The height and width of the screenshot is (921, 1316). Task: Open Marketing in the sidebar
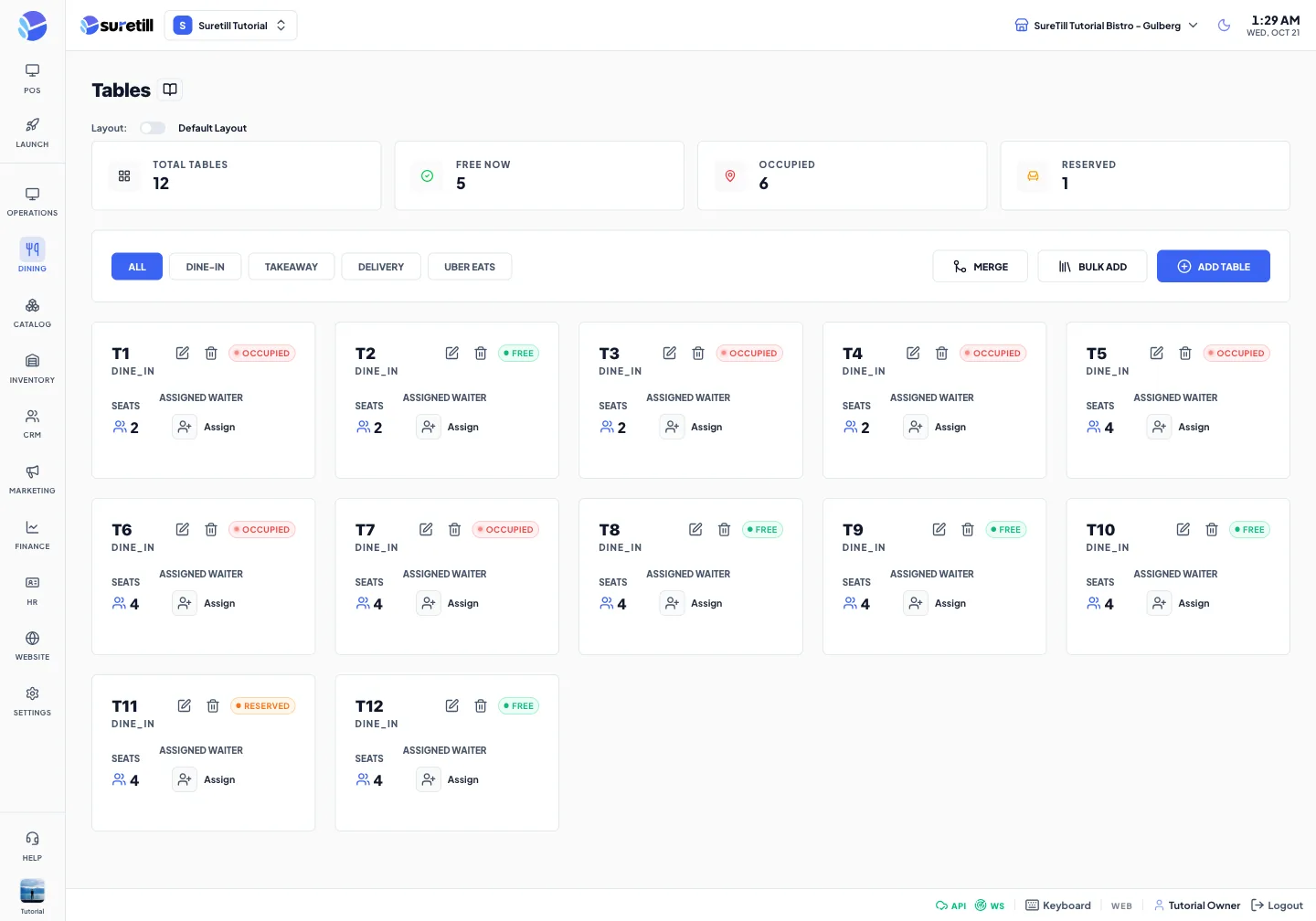[x=32, y=480]
